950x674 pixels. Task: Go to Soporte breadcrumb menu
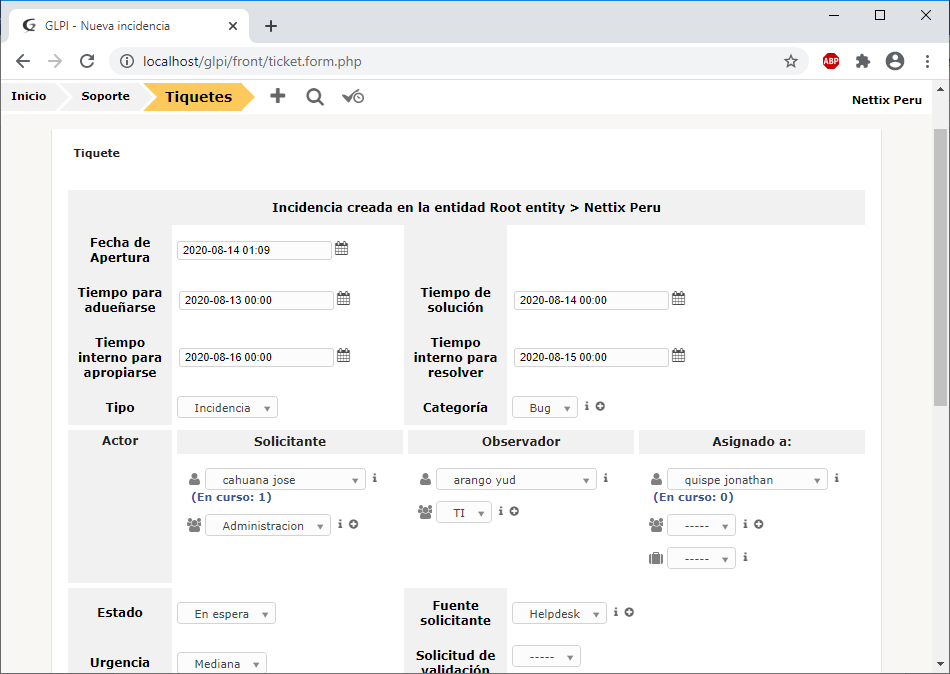click(x=105, y=97)
